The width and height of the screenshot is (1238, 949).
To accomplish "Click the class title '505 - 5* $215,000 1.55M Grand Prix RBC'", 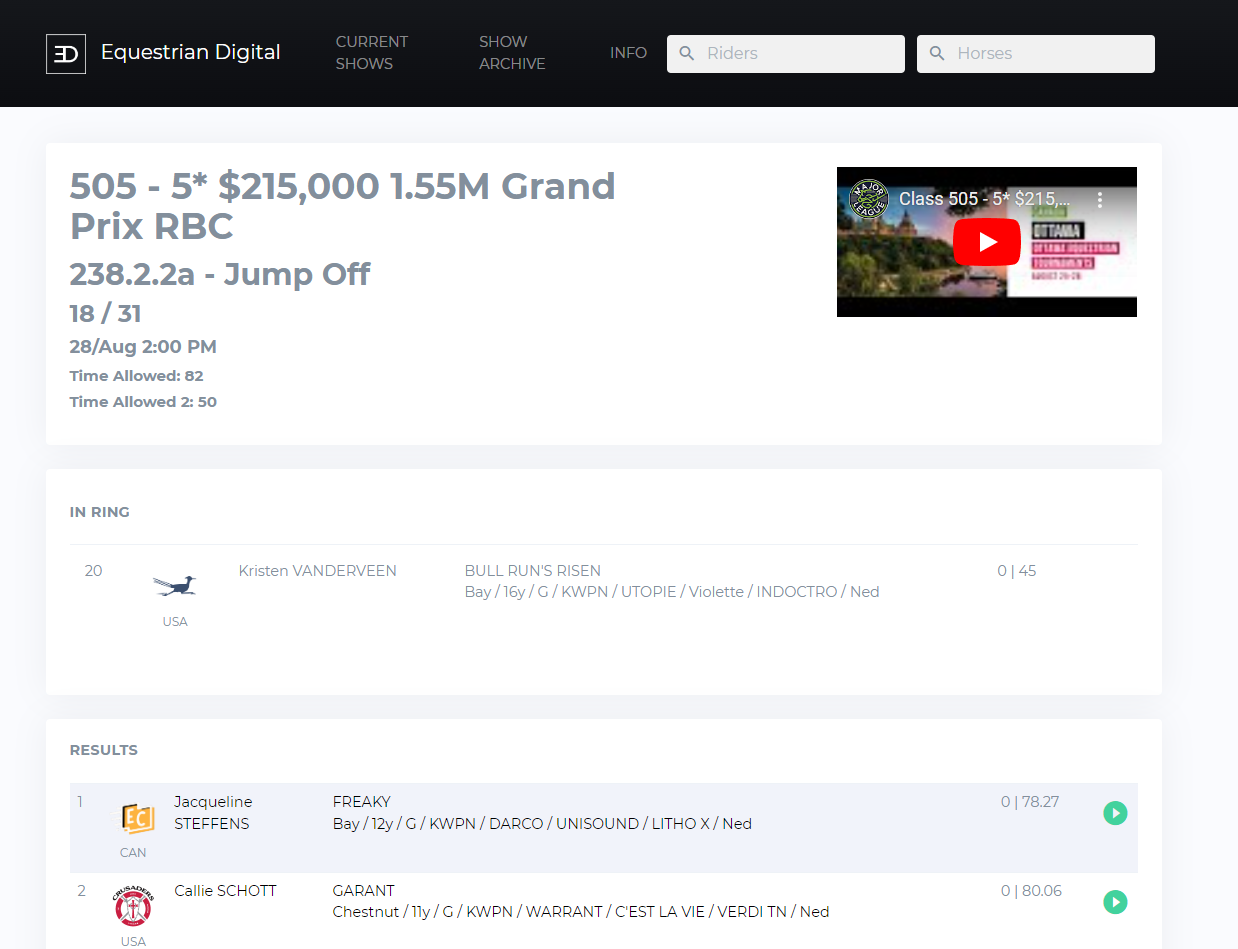I will (x=343, y=206).
